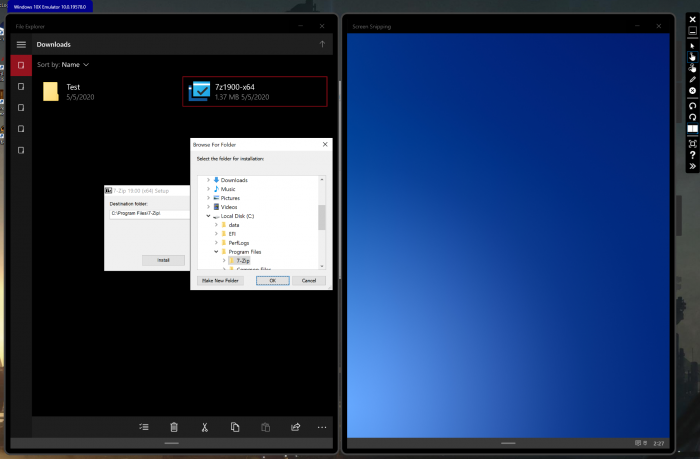Close the emulator with the toolbar X

[692, 19]
